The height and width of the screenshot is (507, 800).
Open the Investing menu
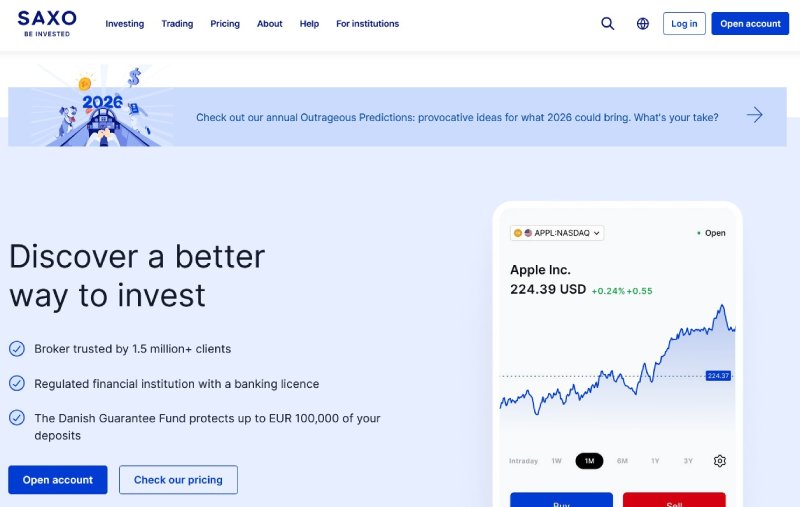coord(125,24)
